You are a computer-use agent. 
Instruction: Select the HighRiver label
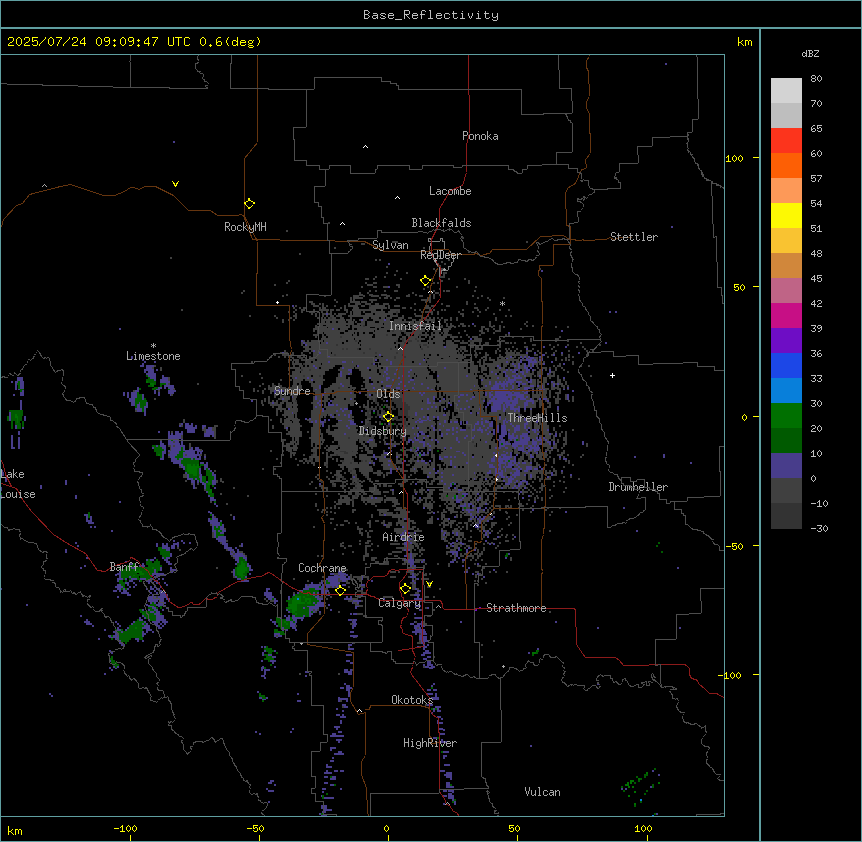(430, 743)
